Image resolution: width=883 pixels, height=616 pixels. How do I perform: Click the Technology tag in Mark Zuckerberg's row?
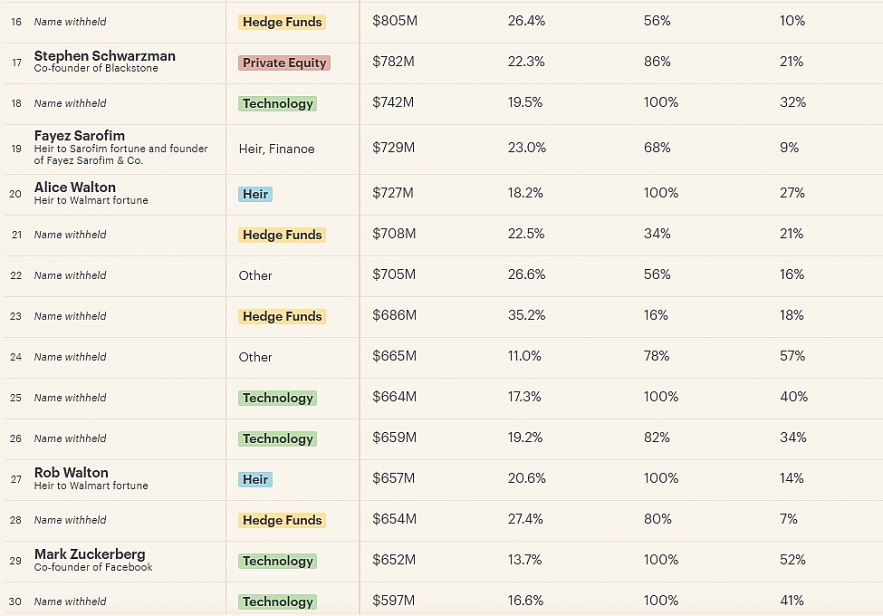click(277, 561)
